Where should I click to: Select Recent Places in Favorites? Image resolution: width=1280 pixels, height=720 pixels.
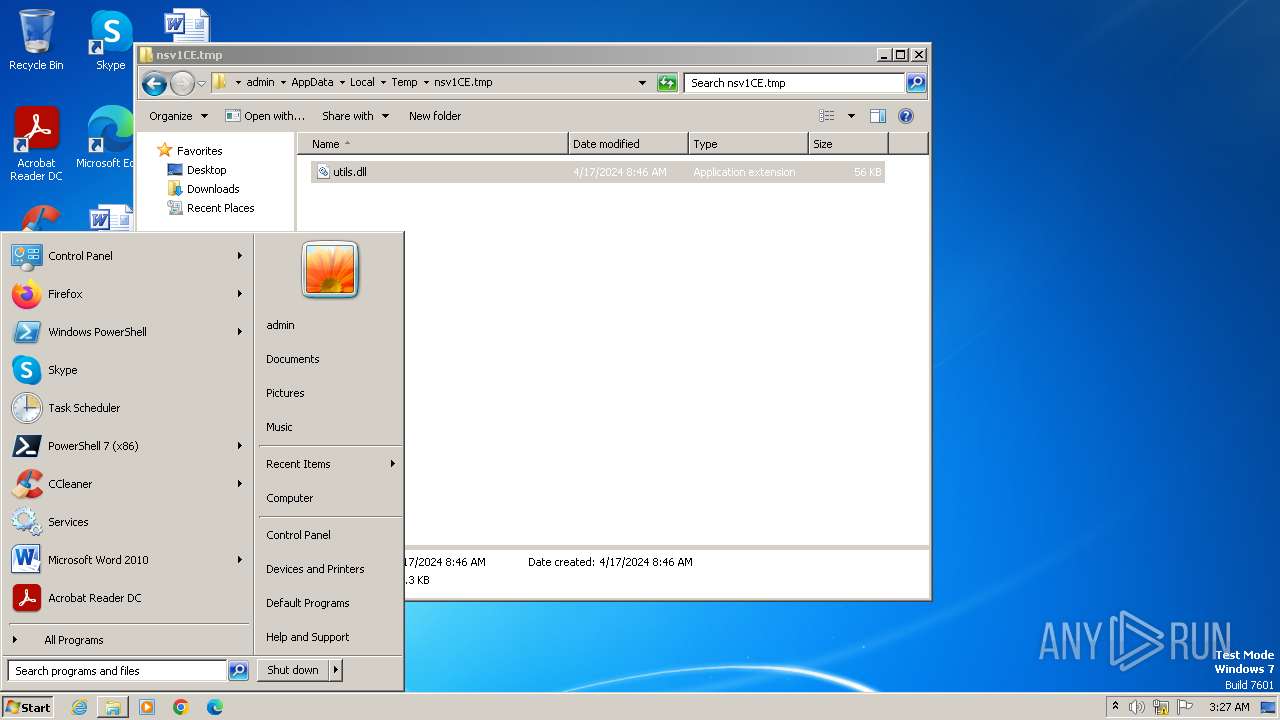pyautogui.click(x=220, y=208)
